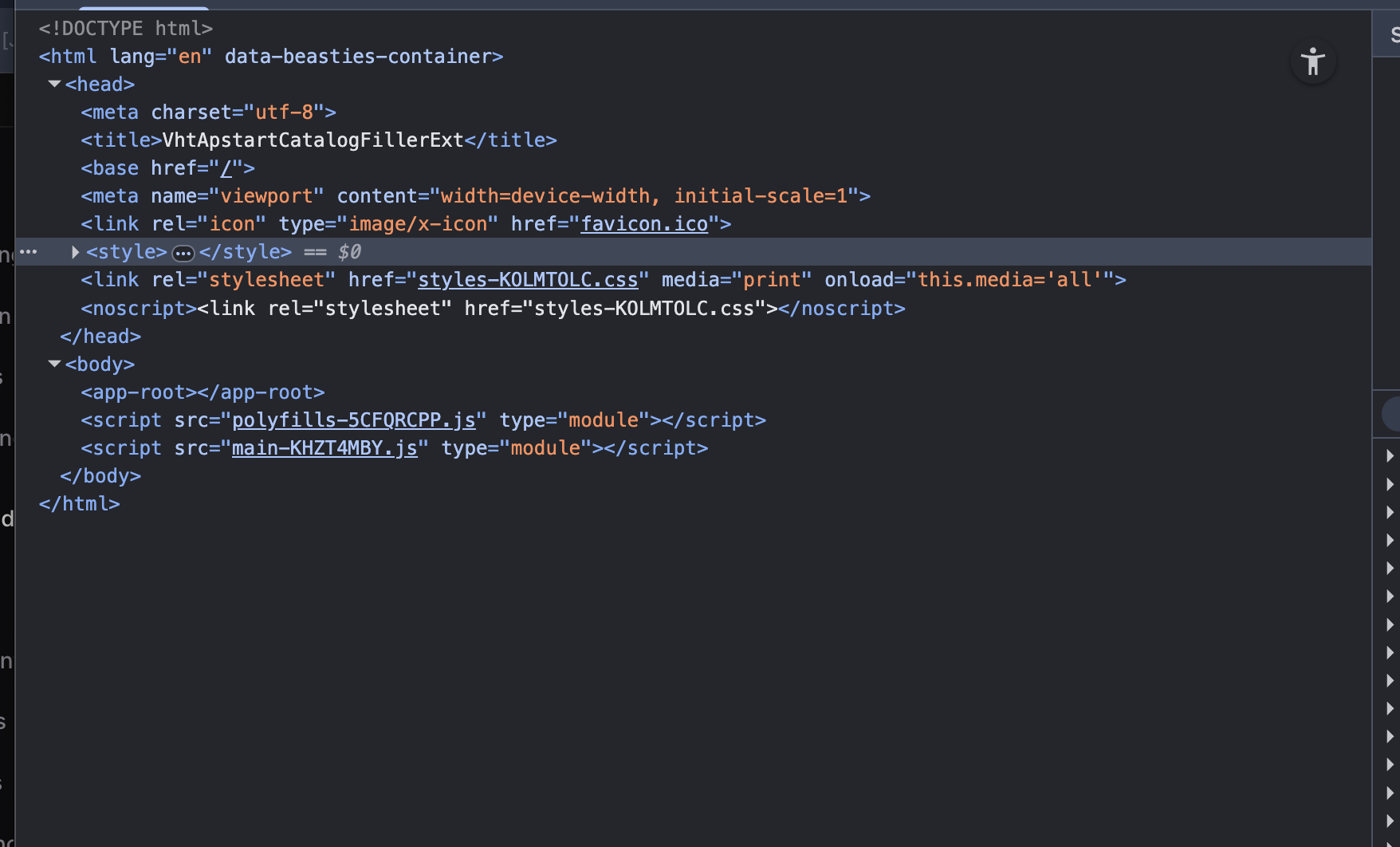This screenshot has width=1400, height=847.
Task: Select the meta charset utf-8 node
Action: click(x=208, y=112)
